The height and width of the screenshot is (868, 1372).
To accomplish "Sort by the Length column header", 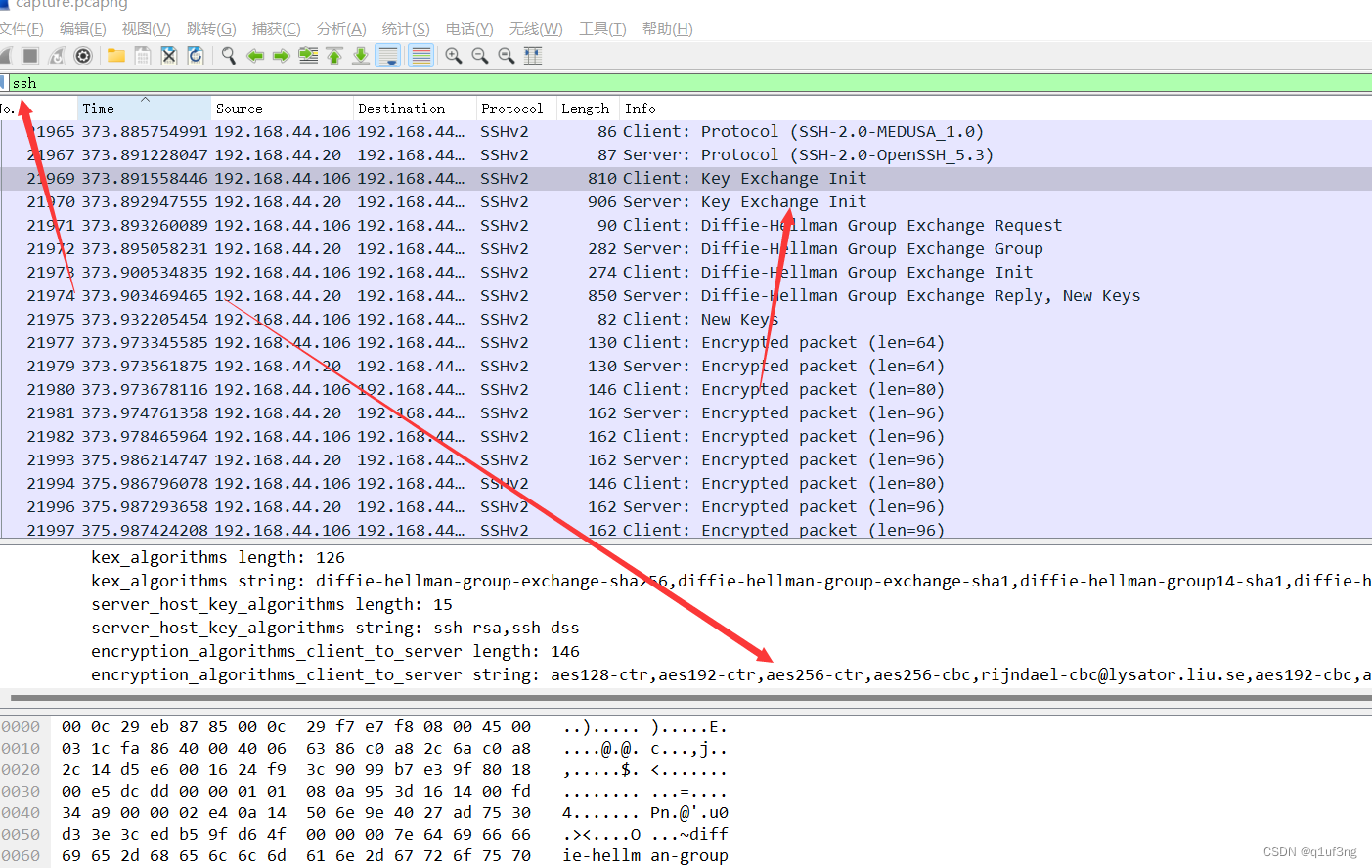I will pos(587,108).
